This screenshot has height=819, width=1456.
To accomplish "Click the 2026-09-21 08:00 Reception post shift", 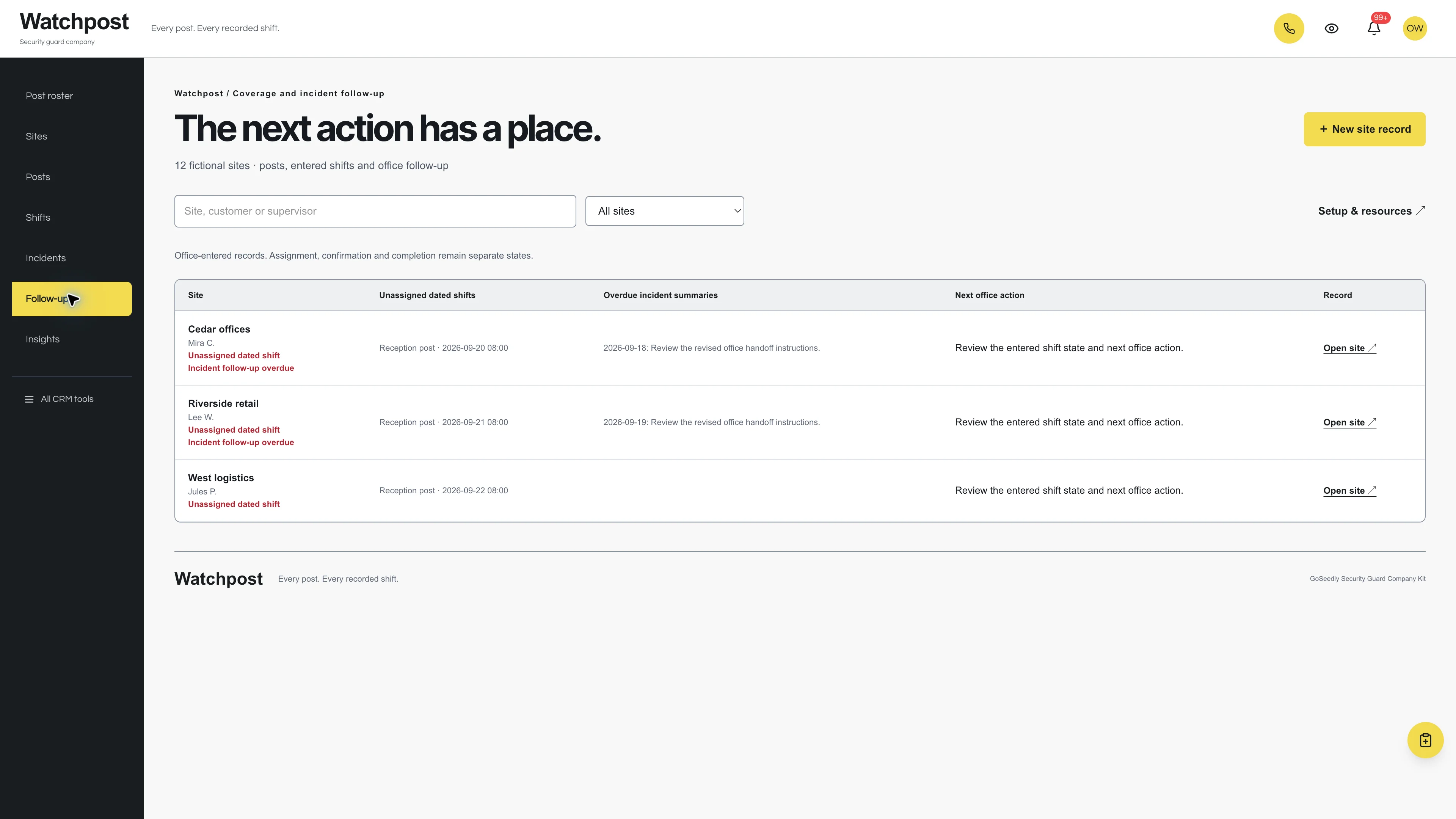I will tap(444, 422).
